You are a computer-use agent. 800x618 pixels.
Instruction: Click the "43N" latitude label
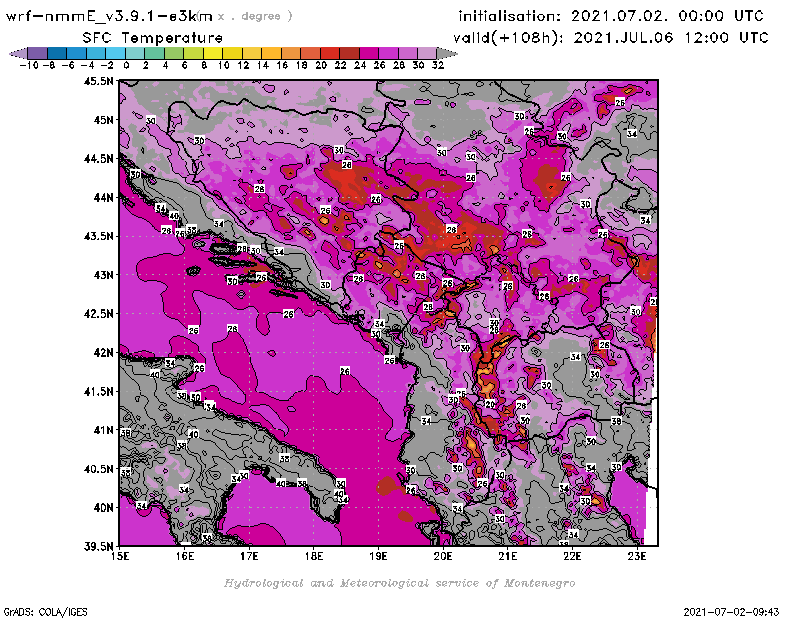tap(103, 275)
